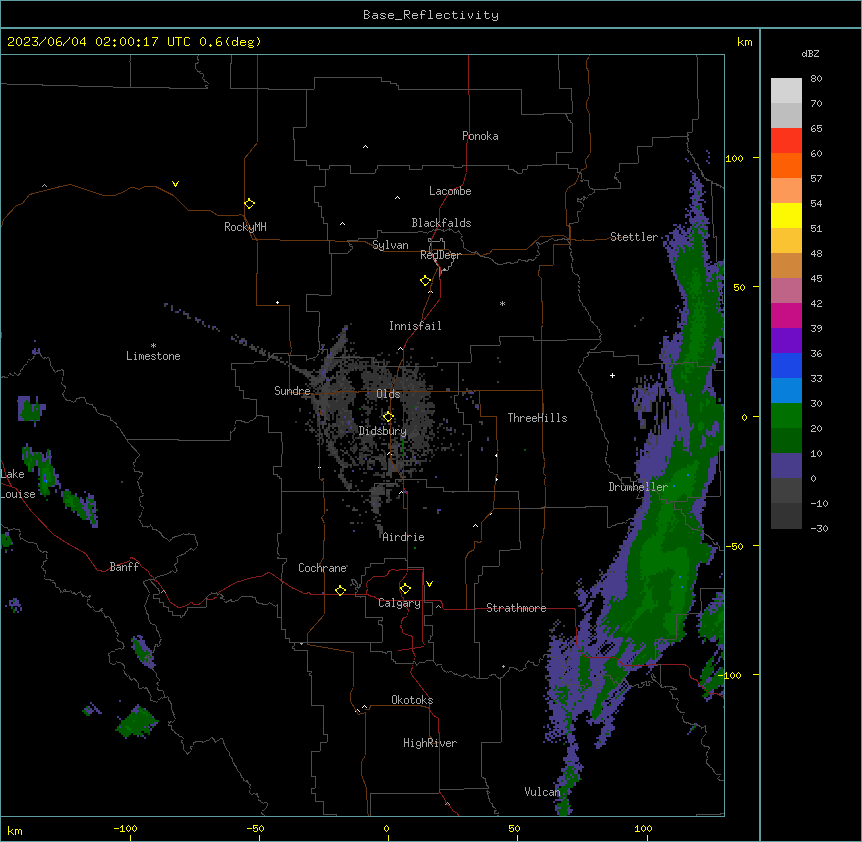Click the 0 tick label on bottom axis
Screen dimensions: 862x842
coord(386,828)
